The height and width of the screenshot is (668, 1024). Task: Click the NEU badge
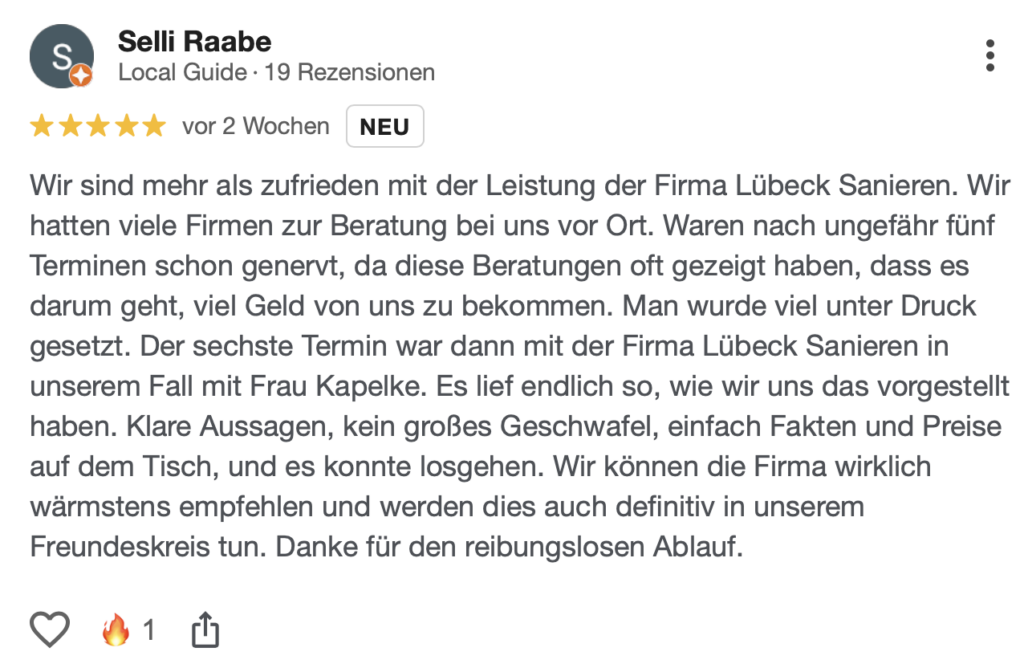[385, 127]
